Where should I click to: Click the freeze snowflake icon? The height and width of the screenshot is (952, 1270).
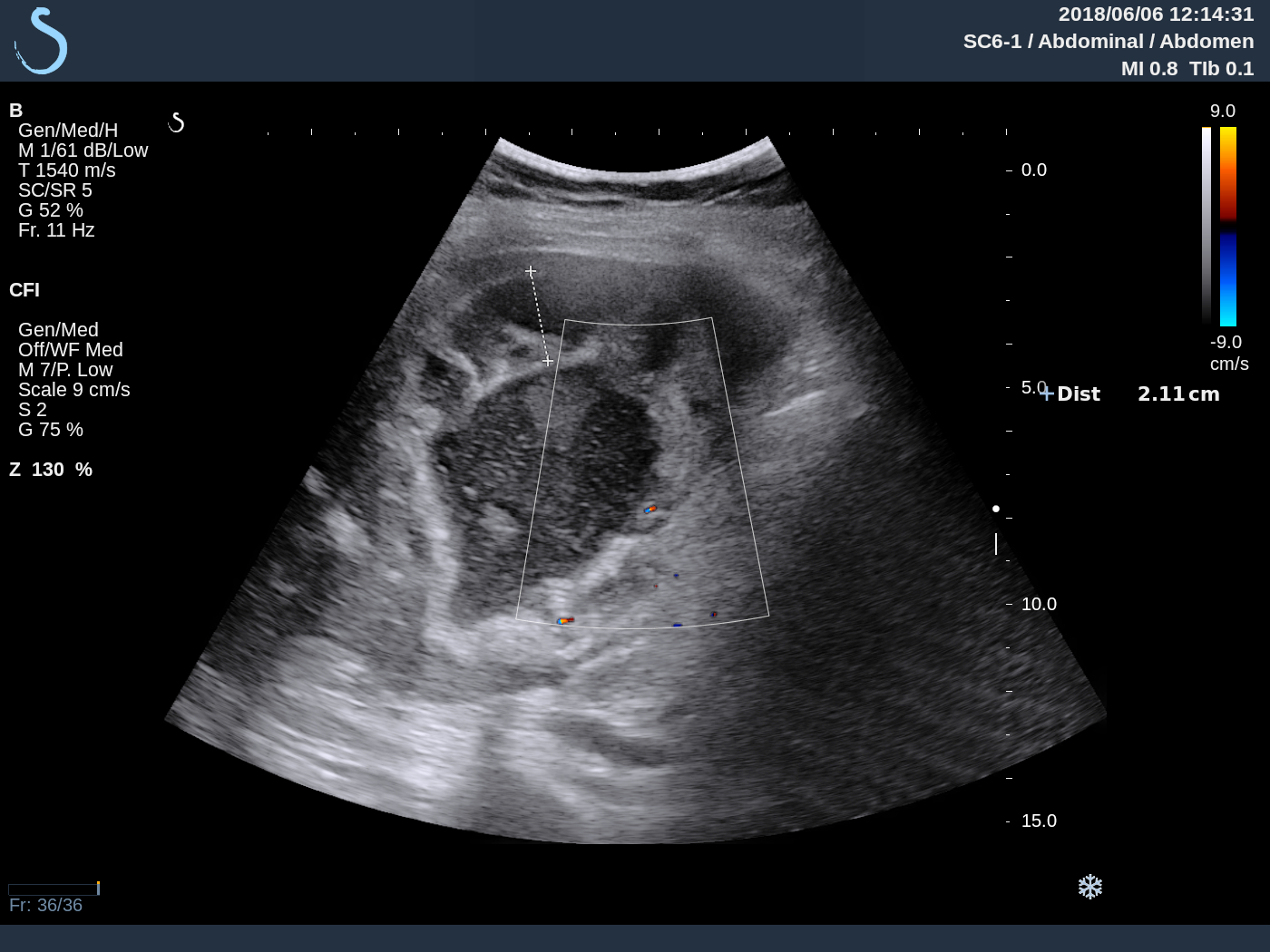click(1090, 887)
